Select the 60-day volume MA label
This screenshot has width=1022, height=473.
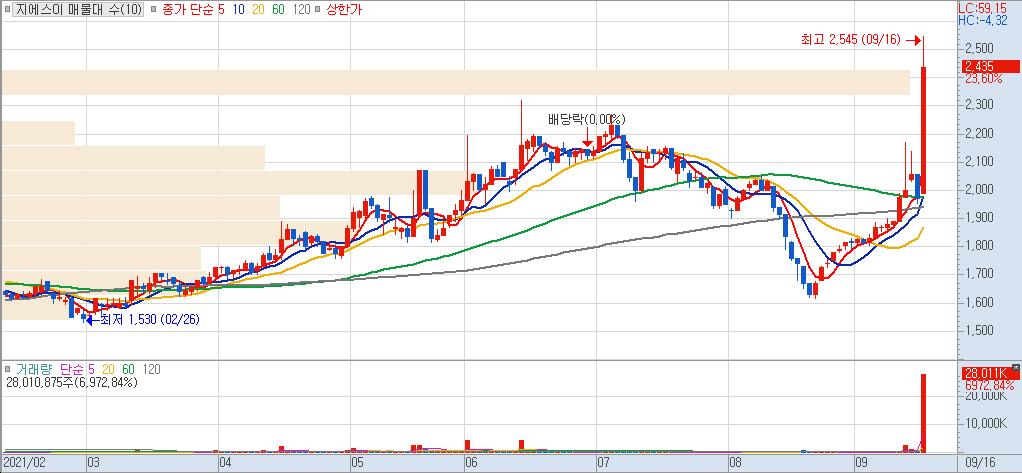coord(128,369)
